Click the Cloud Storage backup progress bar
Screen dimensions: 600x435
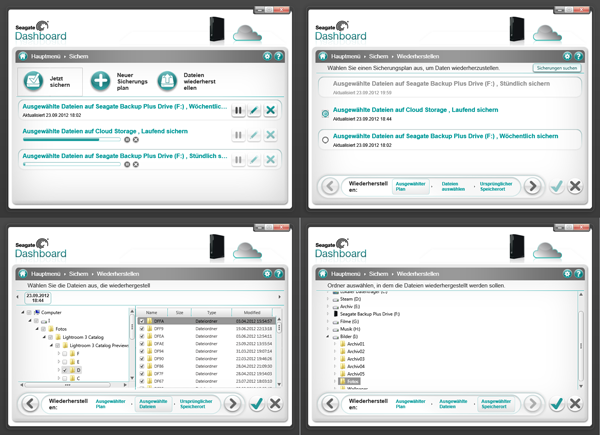(72, 140)
